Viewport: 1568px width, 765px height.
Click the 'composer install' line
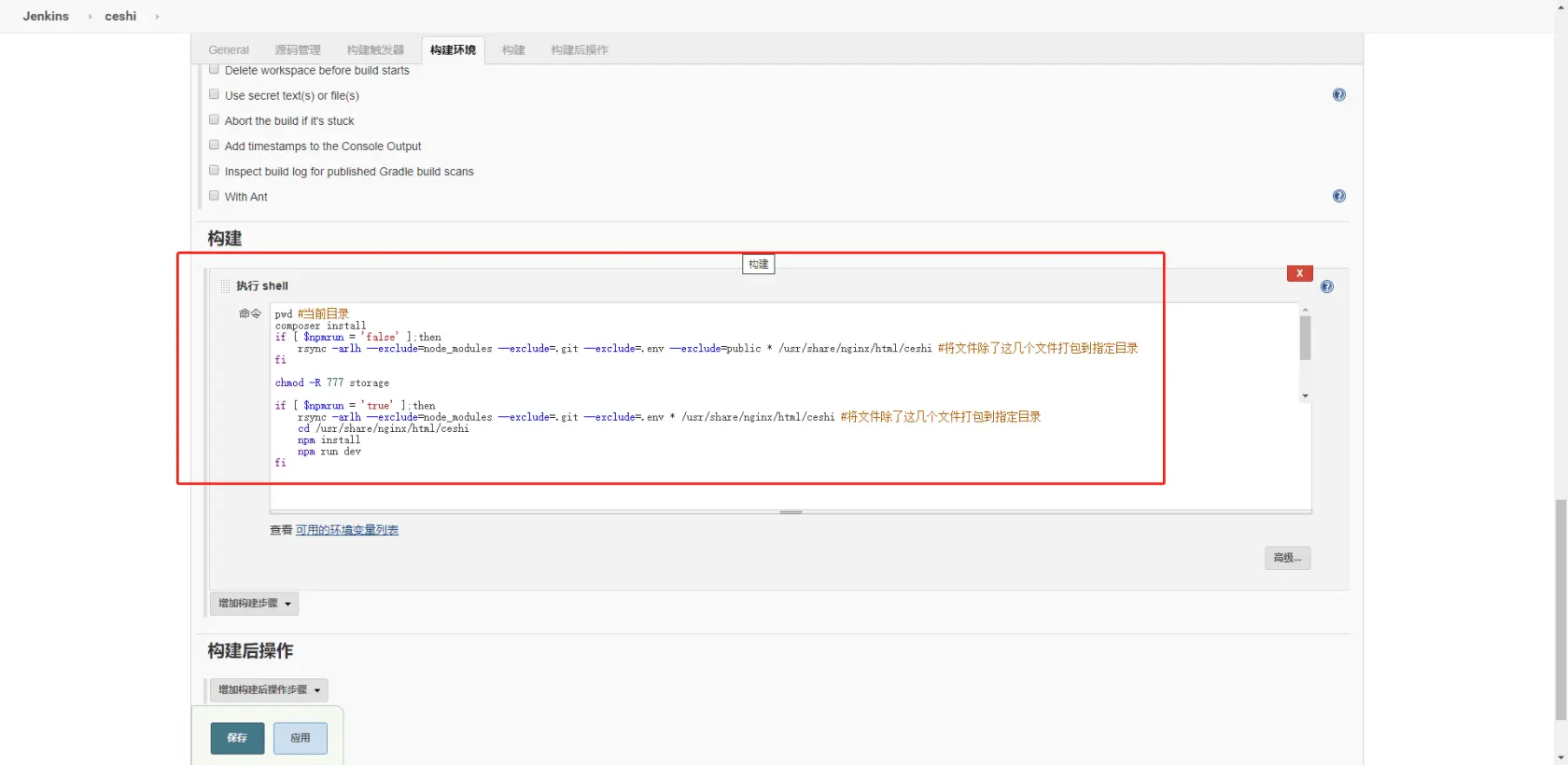[320, 327]
